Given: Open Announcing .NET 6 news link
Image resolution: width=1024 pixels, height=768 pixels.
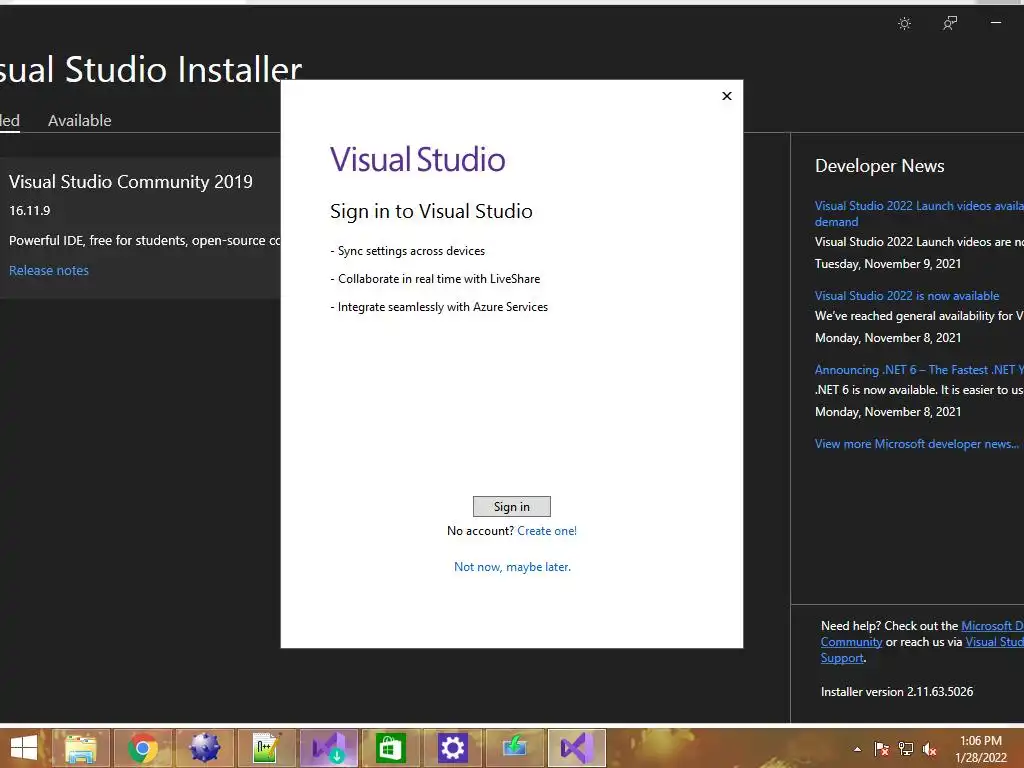Looking at the screenshot, I should [919, 370].
